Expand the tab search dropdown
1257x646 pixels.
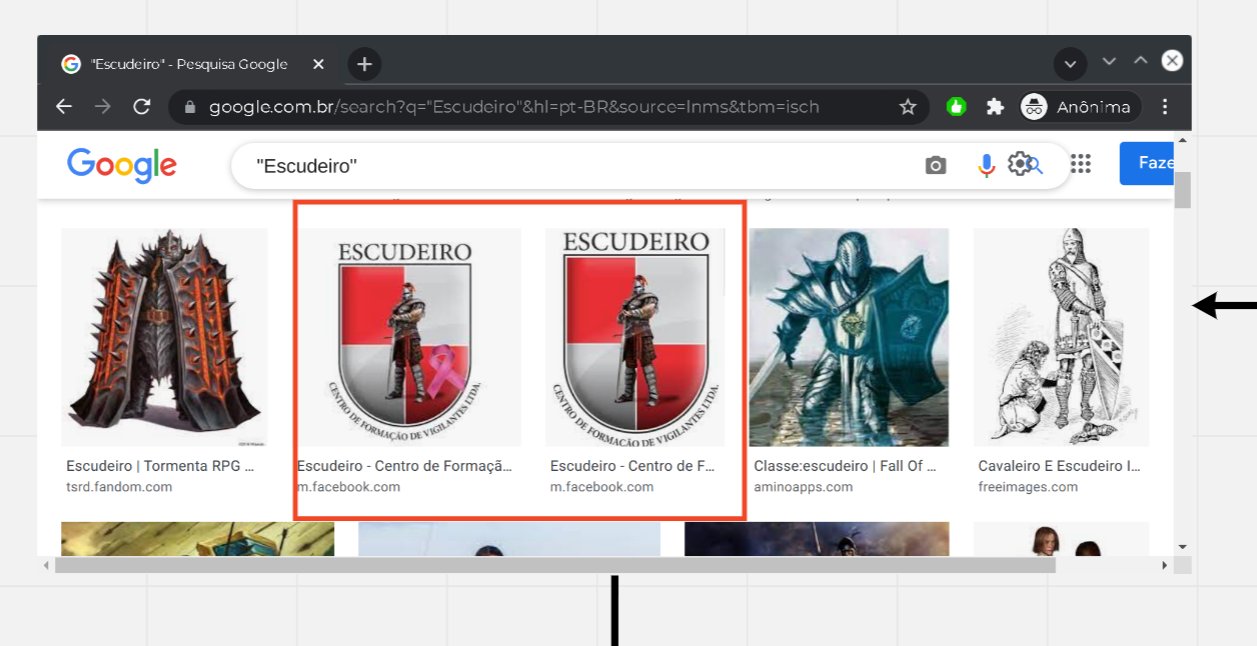click(1070, 64)
